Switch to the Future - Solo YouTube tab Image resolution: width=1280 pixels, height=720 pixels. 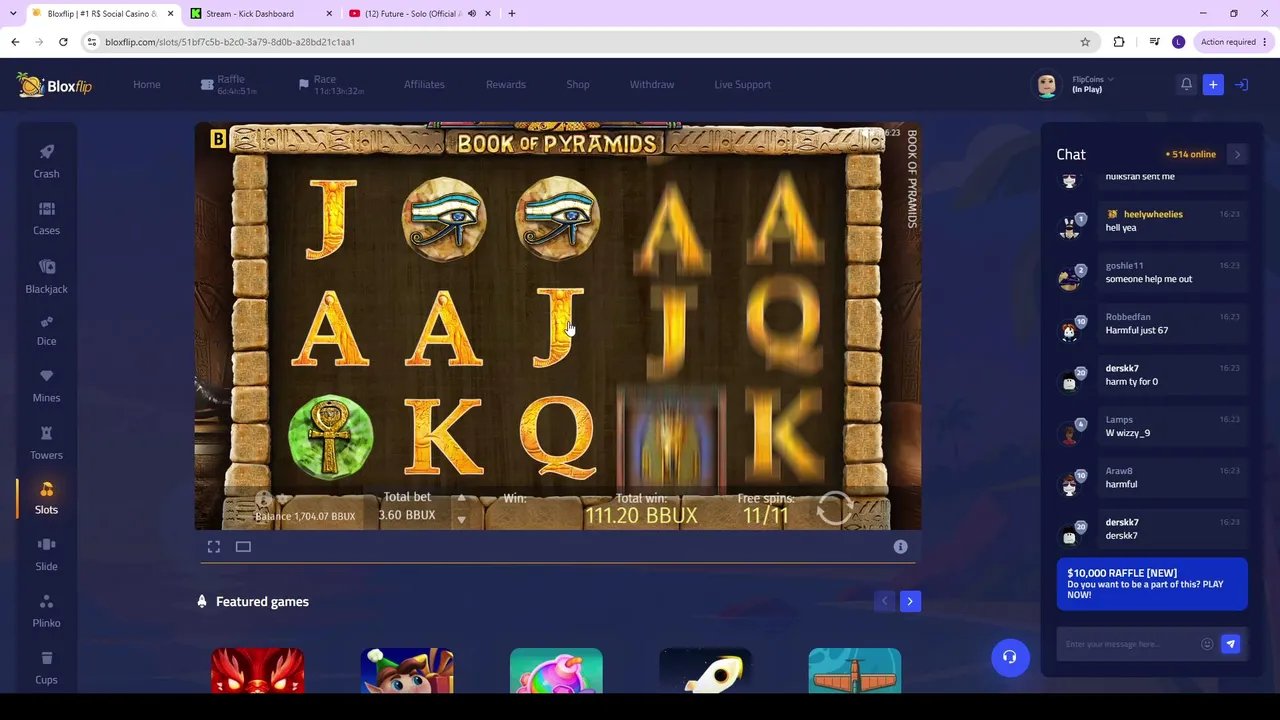[x=420, y=14]
